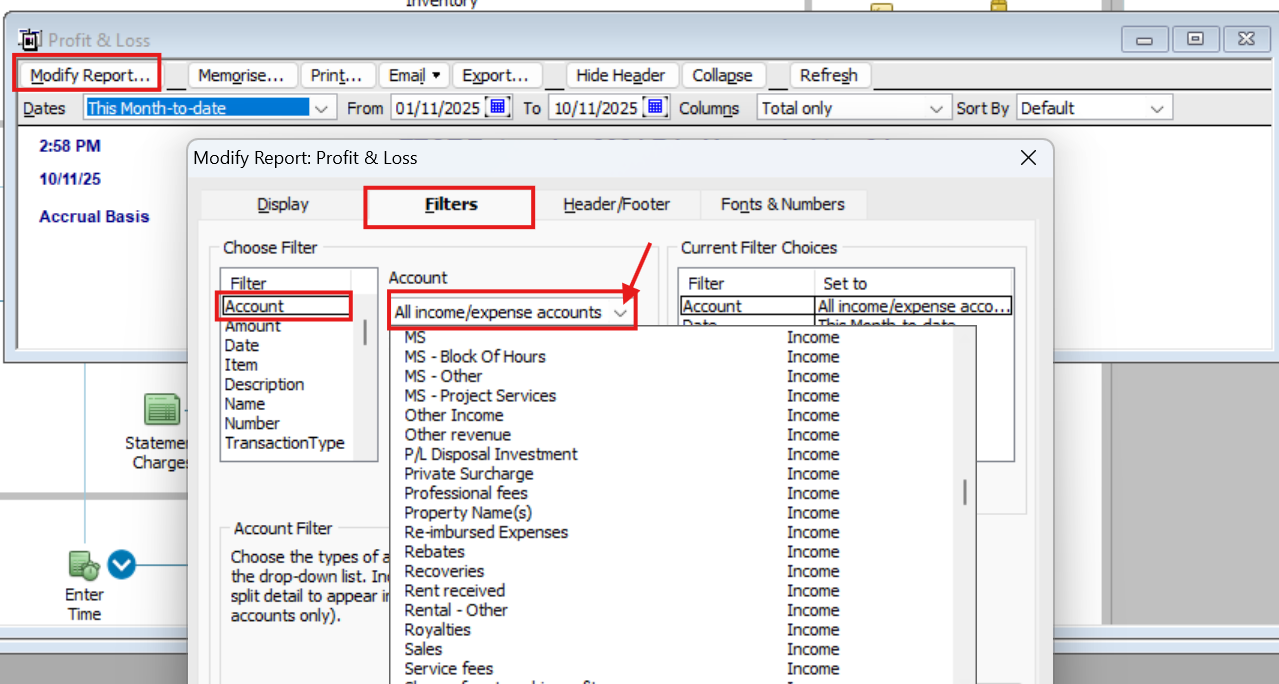This screenshot has width=1279, height=684.
Task: Click the From date field
Action: click(x=437, y=108)
